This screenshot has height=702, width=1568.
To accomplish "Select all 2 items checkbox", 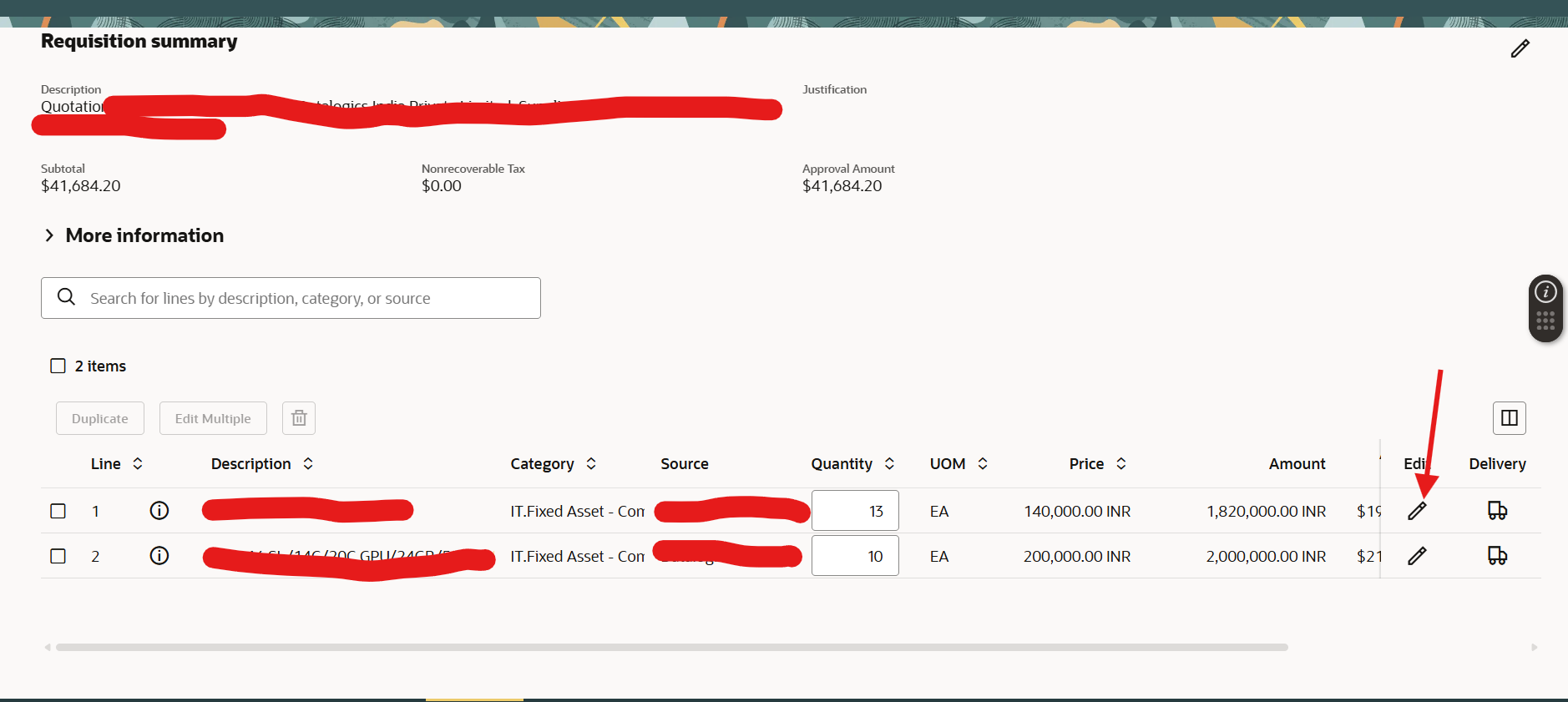I will pos(58,366).
